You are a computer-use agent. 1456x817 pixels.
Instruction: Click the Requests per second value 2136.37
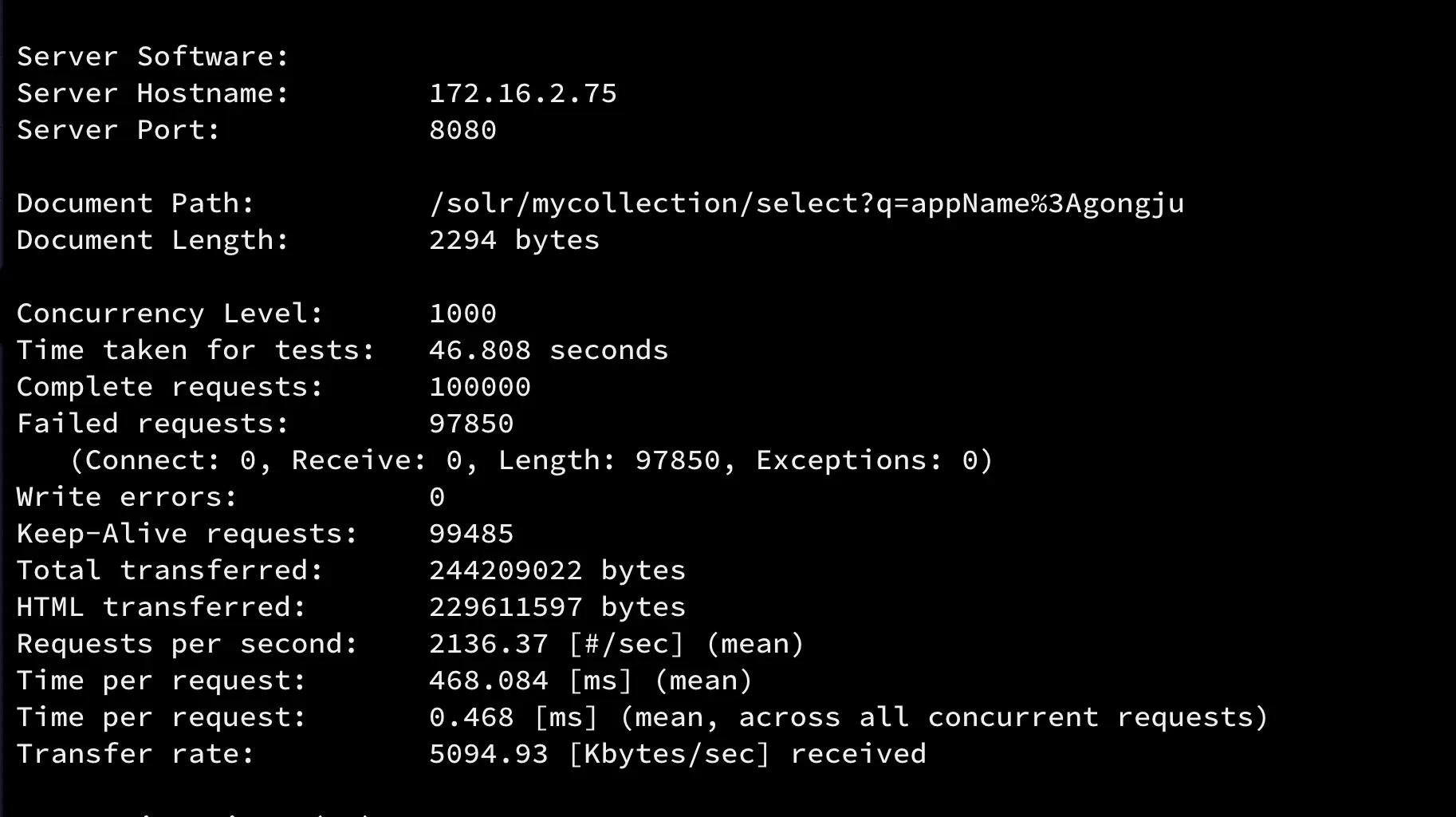[488, 644]
